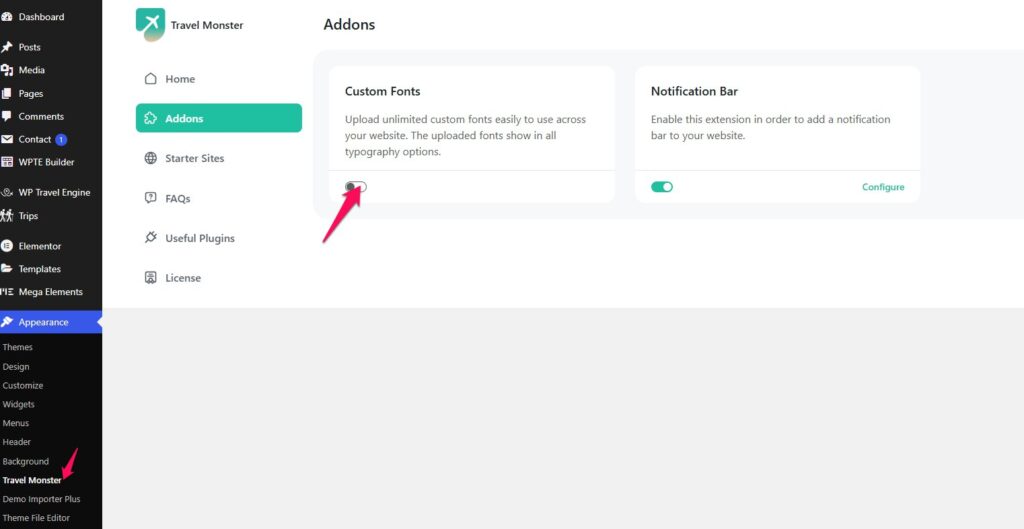Open Contact menu with notification badge
Screen dimensions: 1024x529
(35, 139)
